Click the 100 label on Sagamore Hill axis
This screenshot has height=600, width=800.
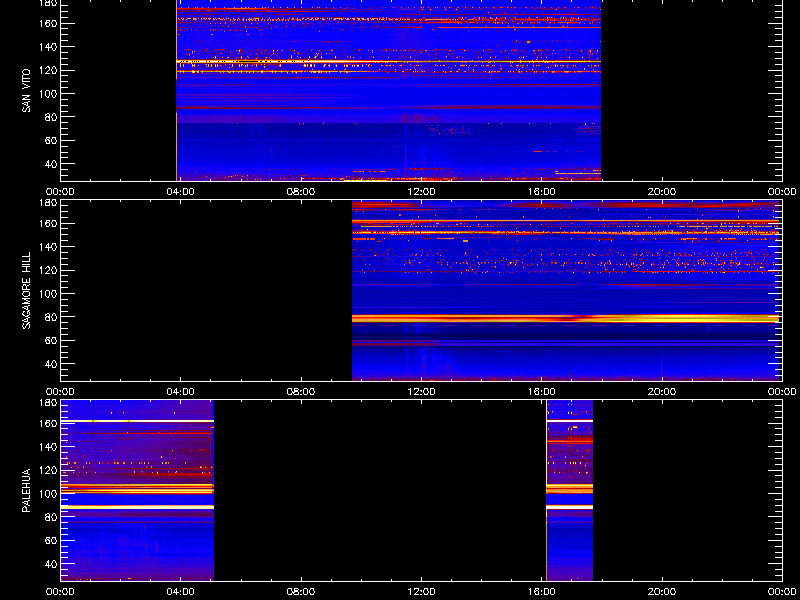[x=46, y=294]
